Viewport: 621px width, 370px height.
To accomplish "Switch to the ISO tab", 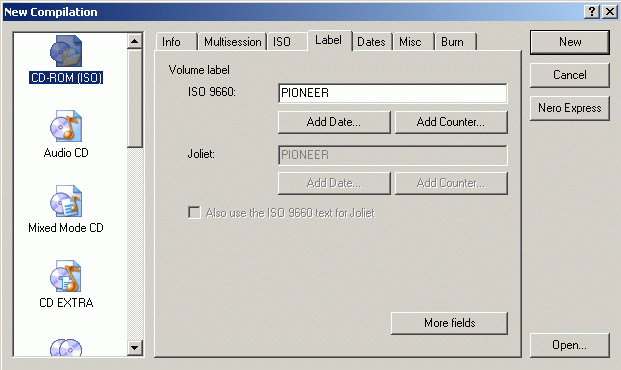I will pyautogui.click(x=282, y=42).
